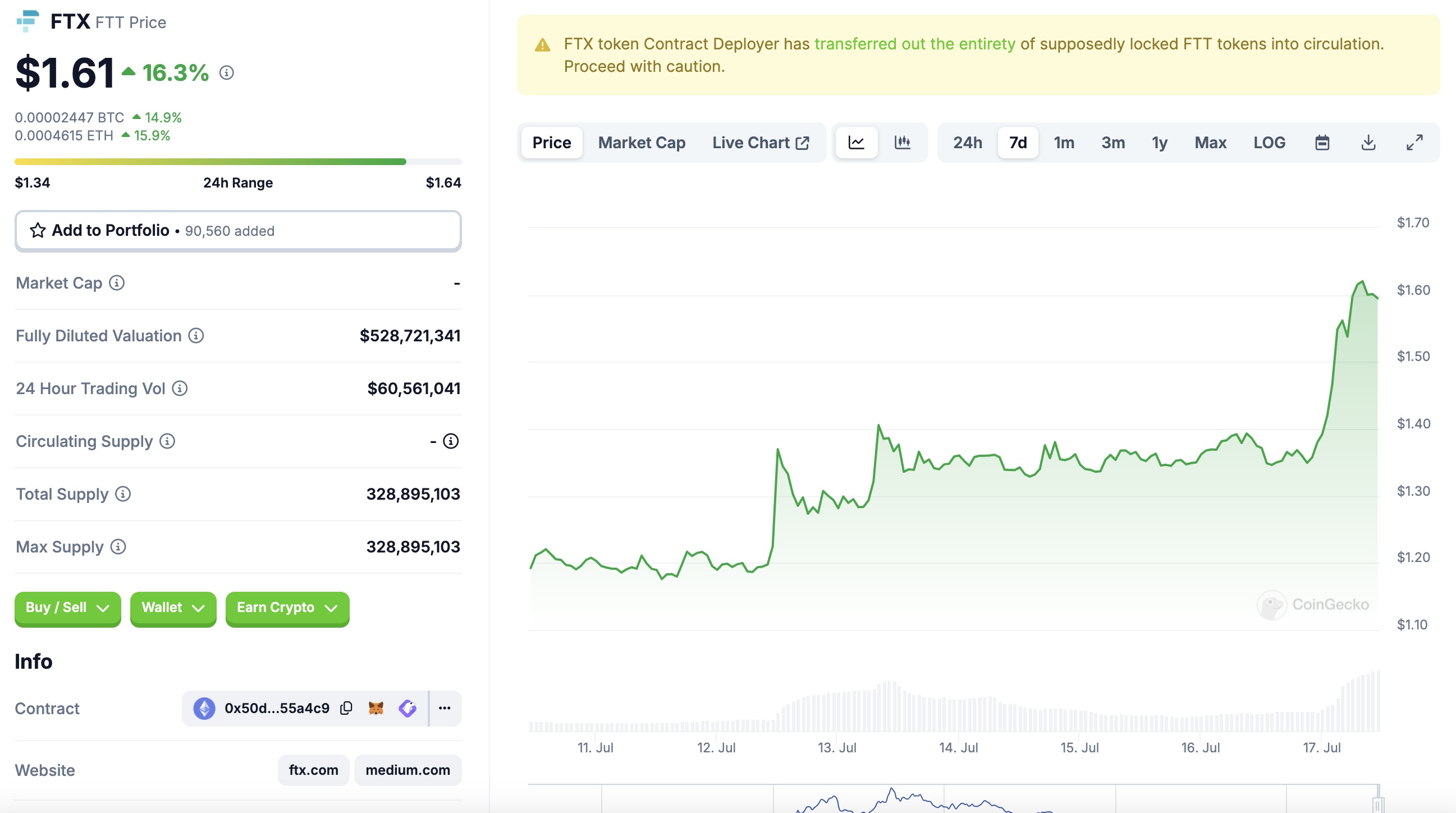
Task: Switch to the Market Cap tab
Action: 642,143
